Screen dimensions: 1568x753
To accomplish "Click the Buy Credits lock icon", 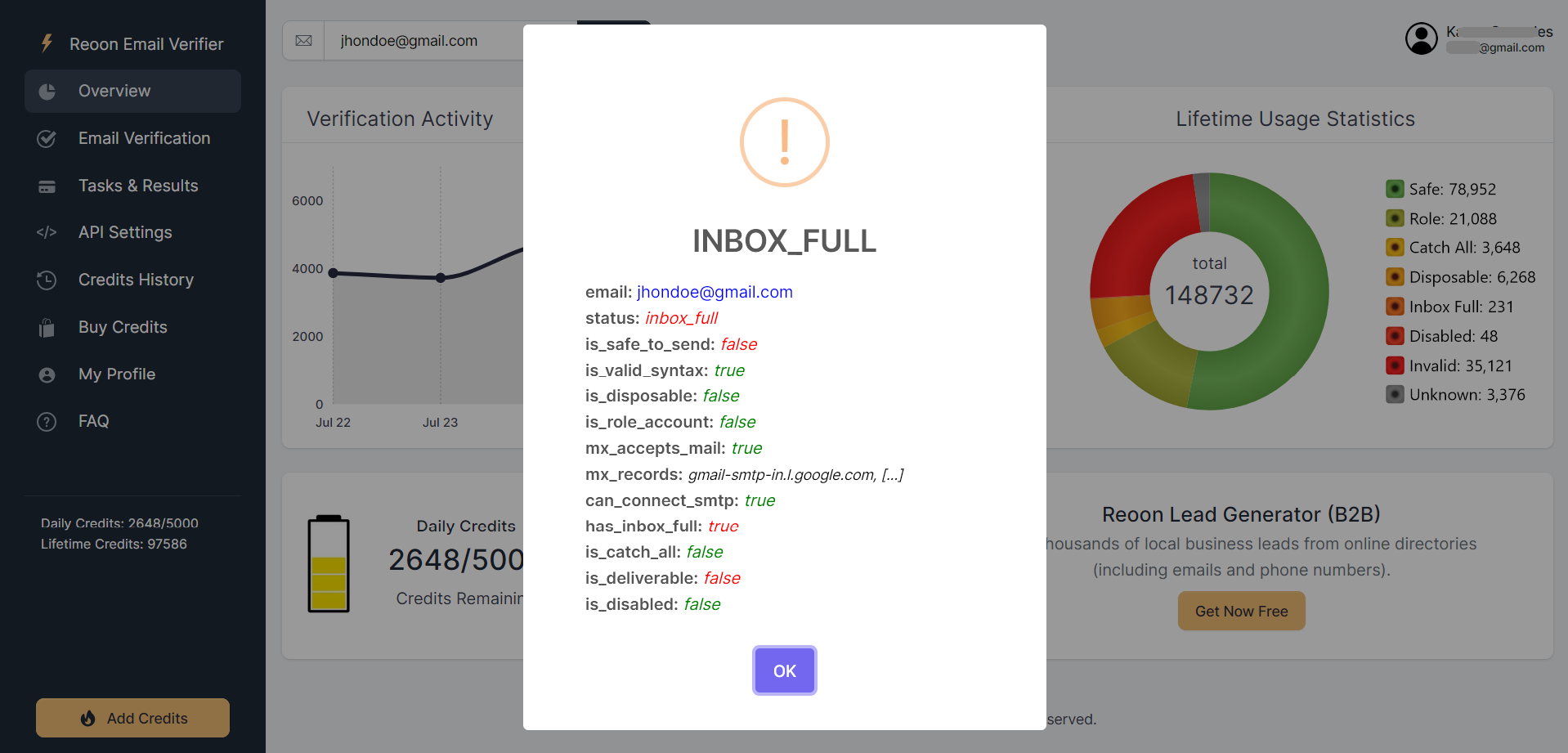I will pyautogui.click(x=47, y=327).
